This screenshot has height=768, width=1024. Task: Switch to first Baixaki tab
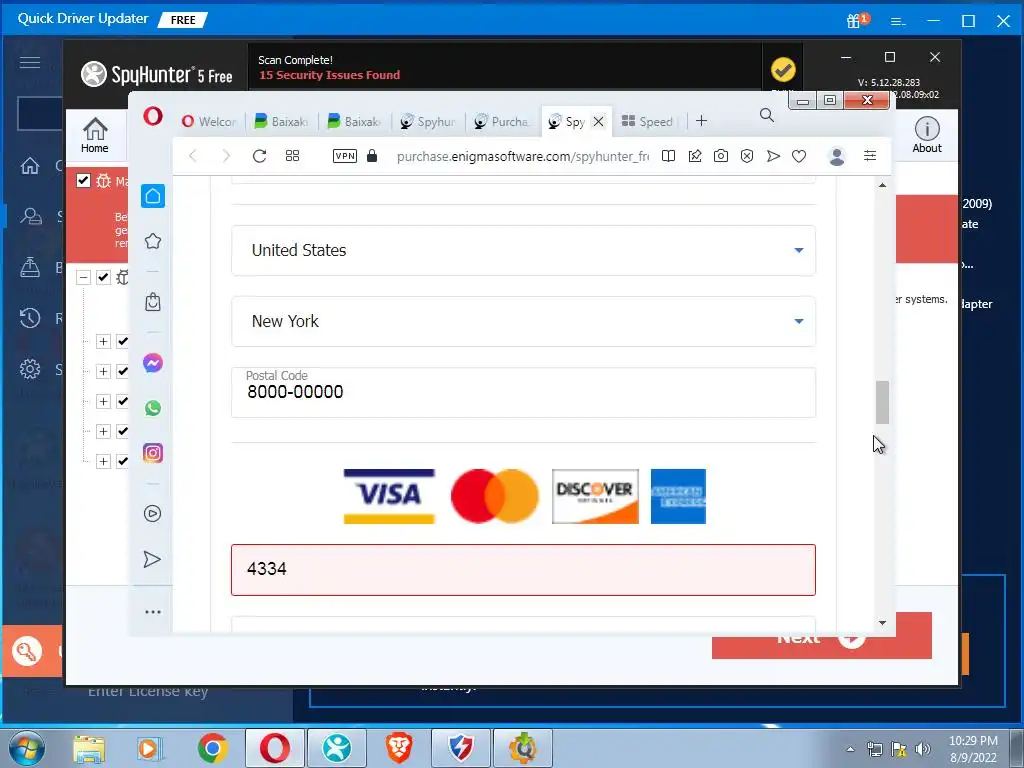point(281,121)
